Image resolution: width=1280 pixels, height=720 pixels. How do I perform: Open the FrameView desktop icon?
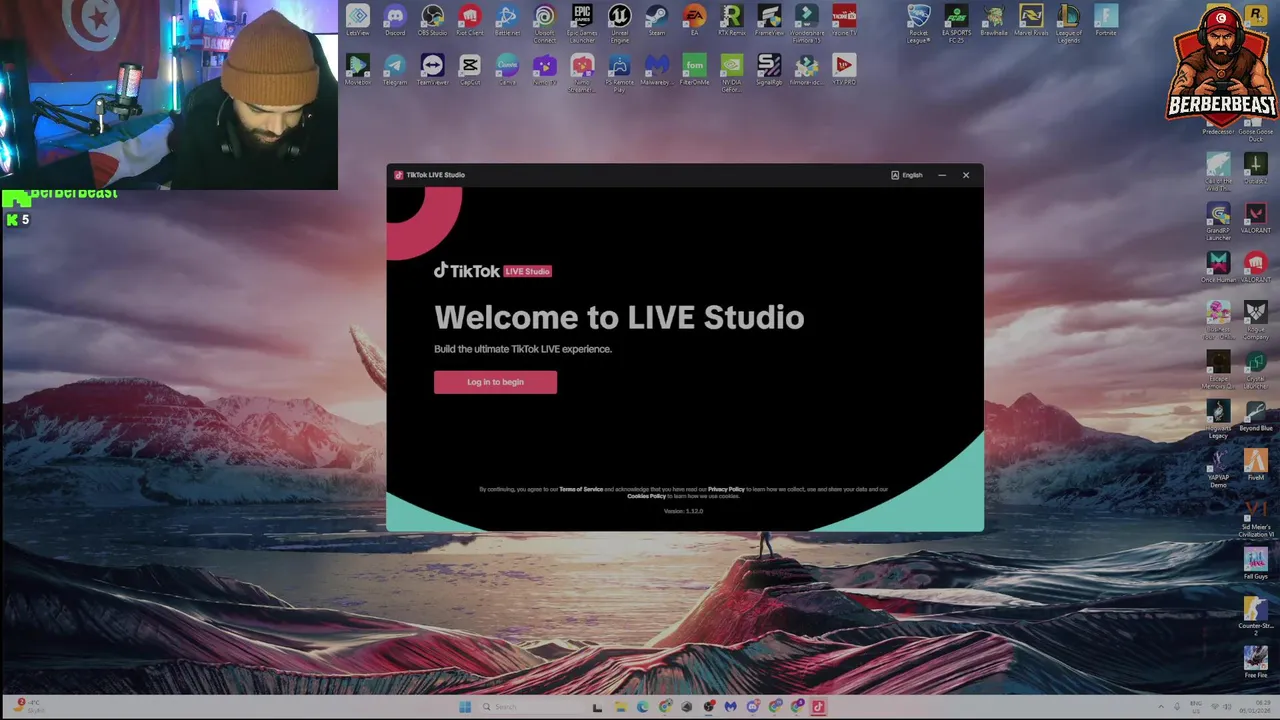click(x=769, y=20)
